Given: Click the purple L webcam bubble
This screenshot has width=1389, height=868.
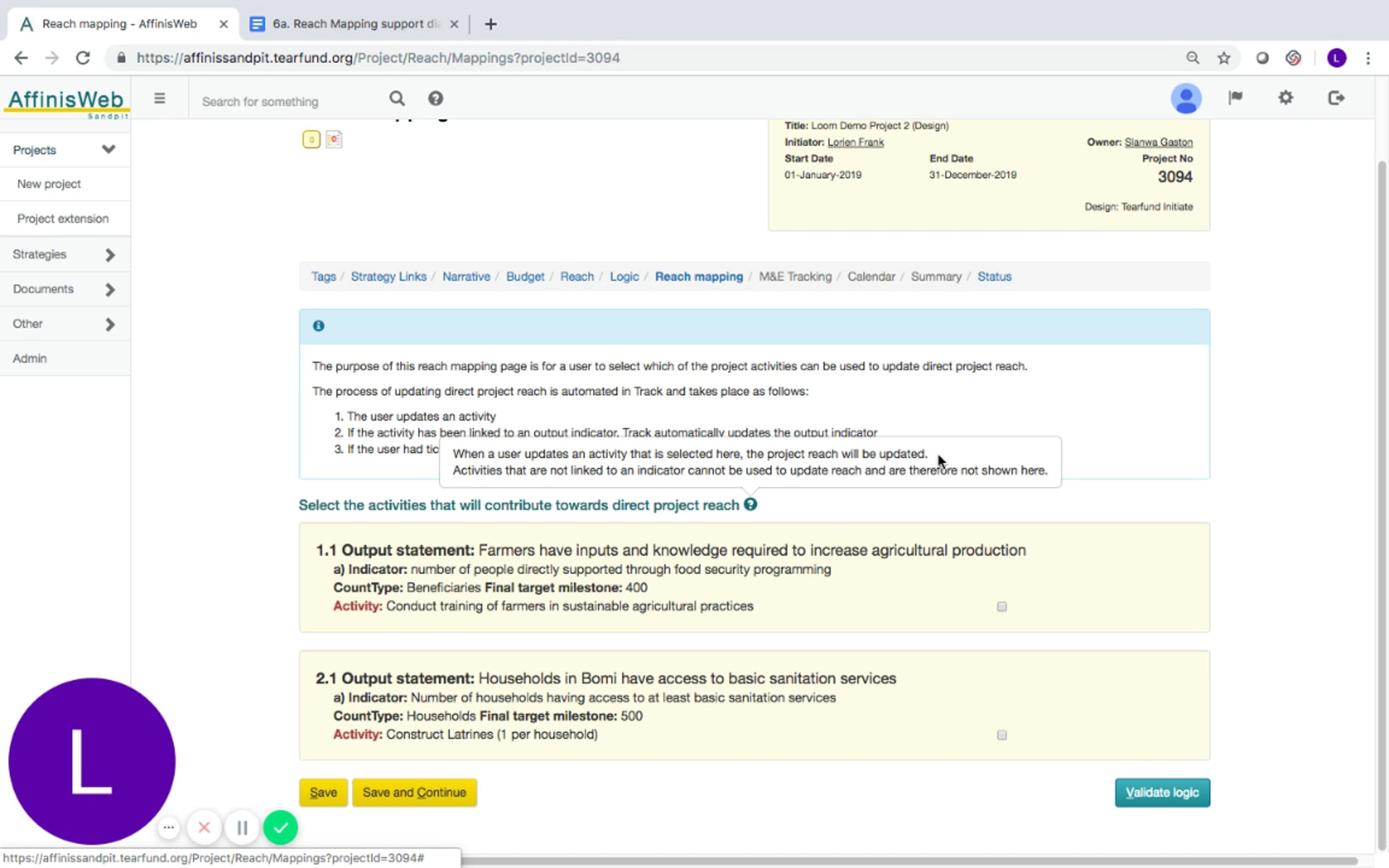Looking at the screenshot, I should (x=92, y=761).
